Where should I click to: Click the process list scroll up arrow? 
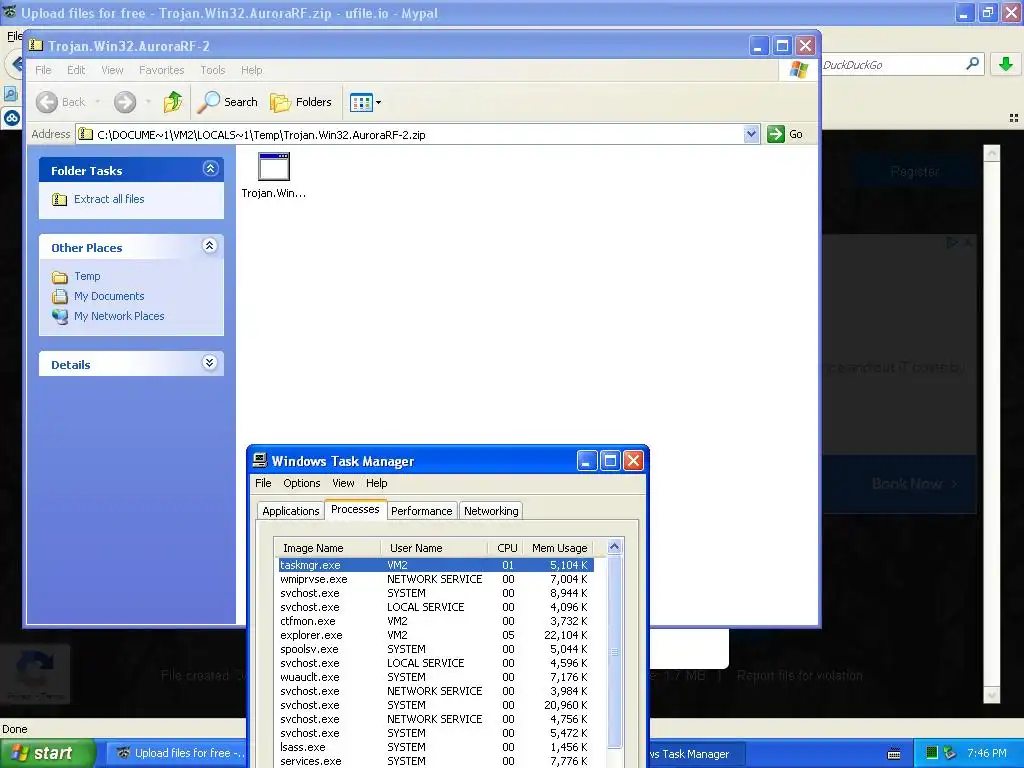pos(614,547)
